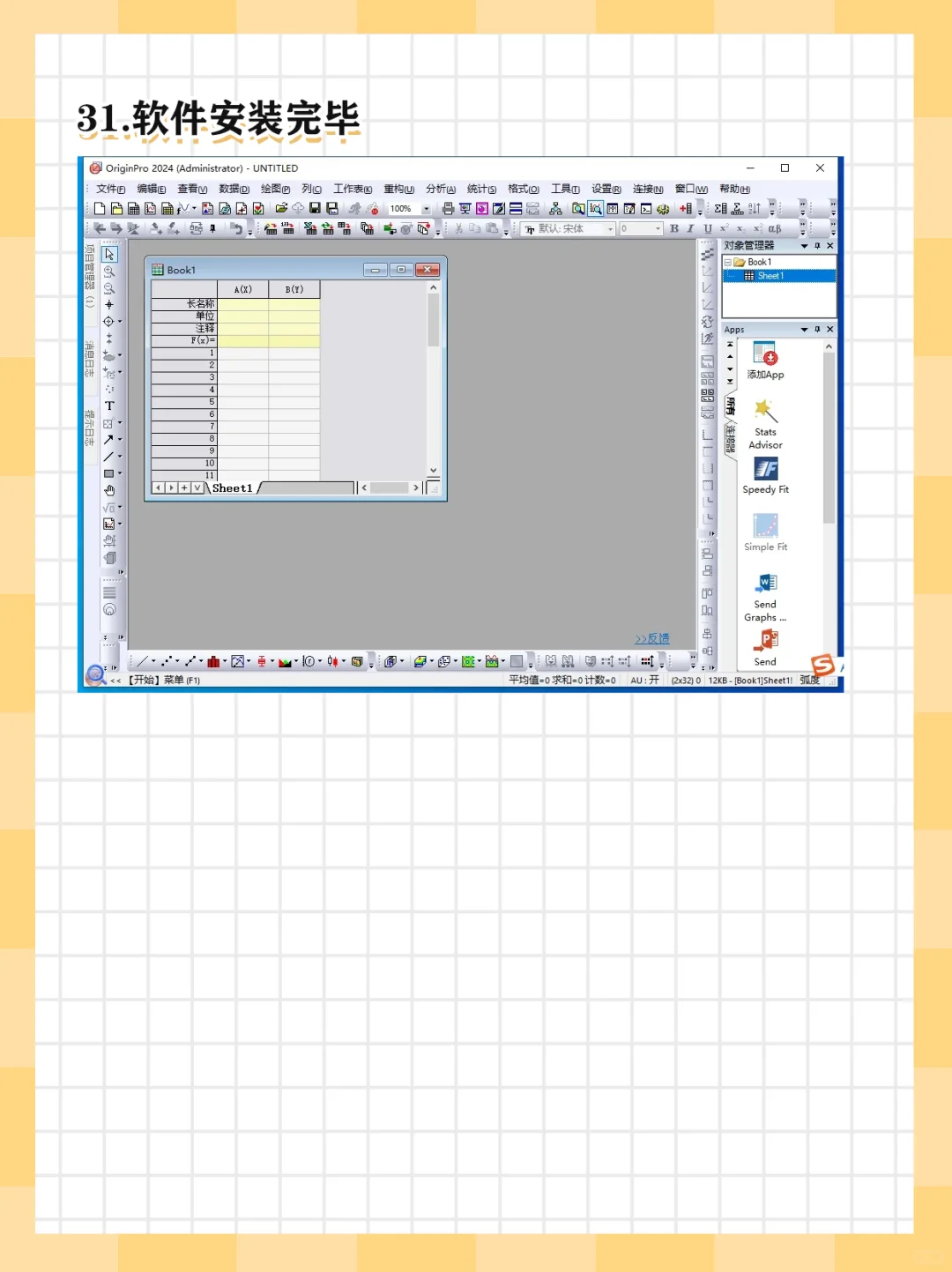
Task: Select the Text tool T icon
Action: pyautogui.click(x=109, y=405)
